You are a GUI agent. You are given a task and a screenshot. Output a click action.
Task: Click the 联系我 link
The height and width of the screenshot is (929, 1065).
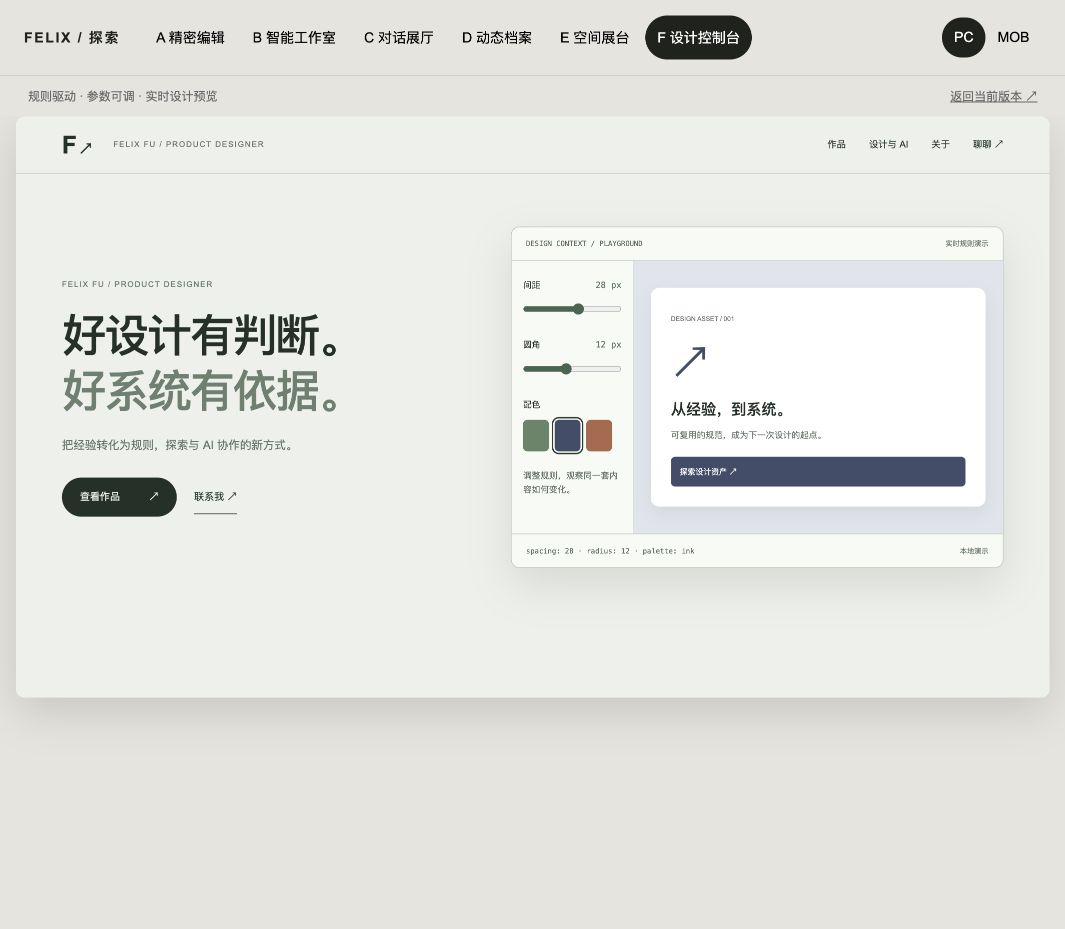coord(215,497)
